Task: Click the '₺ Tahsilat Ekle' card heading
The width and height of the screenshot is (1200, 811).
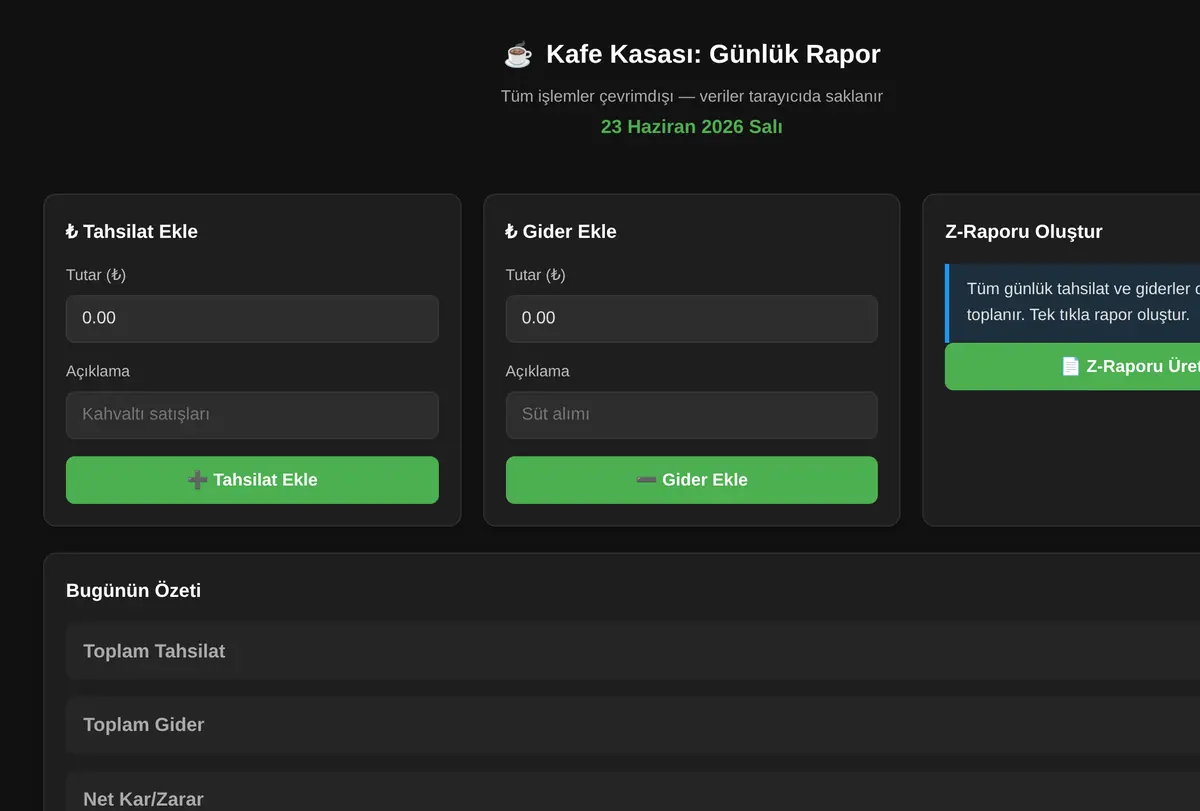Action: point(132,231)
